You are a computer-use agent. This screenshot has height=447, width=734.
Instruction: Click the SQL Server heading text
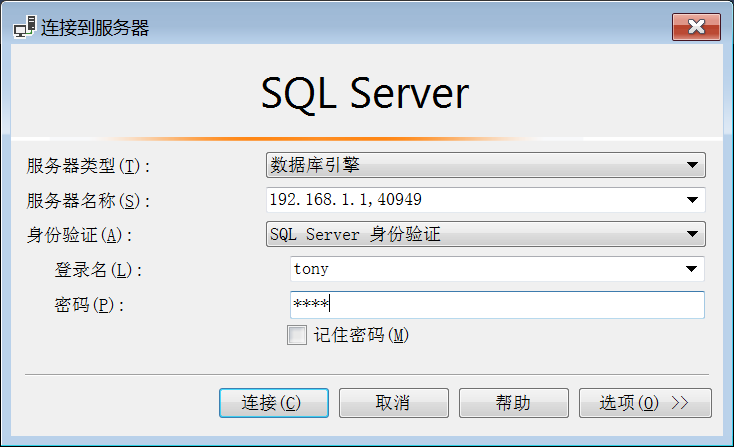[x=365, y=94]
